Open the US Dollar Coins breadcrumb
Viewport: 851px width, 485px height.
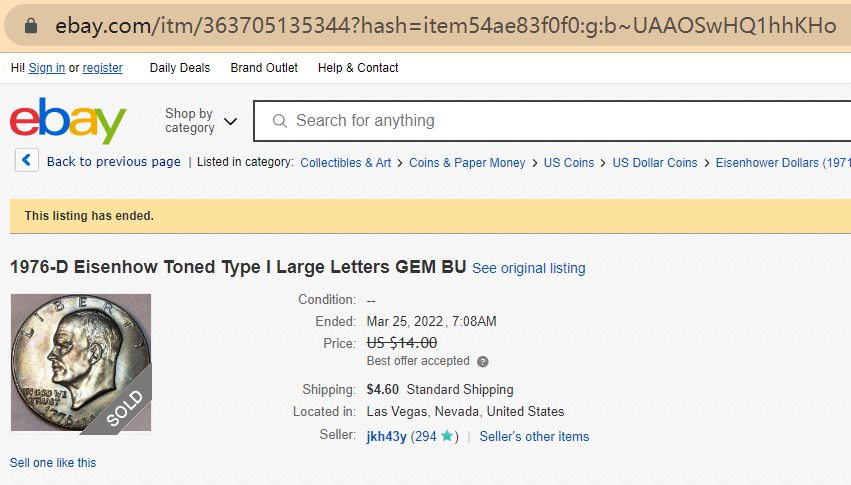654,162
